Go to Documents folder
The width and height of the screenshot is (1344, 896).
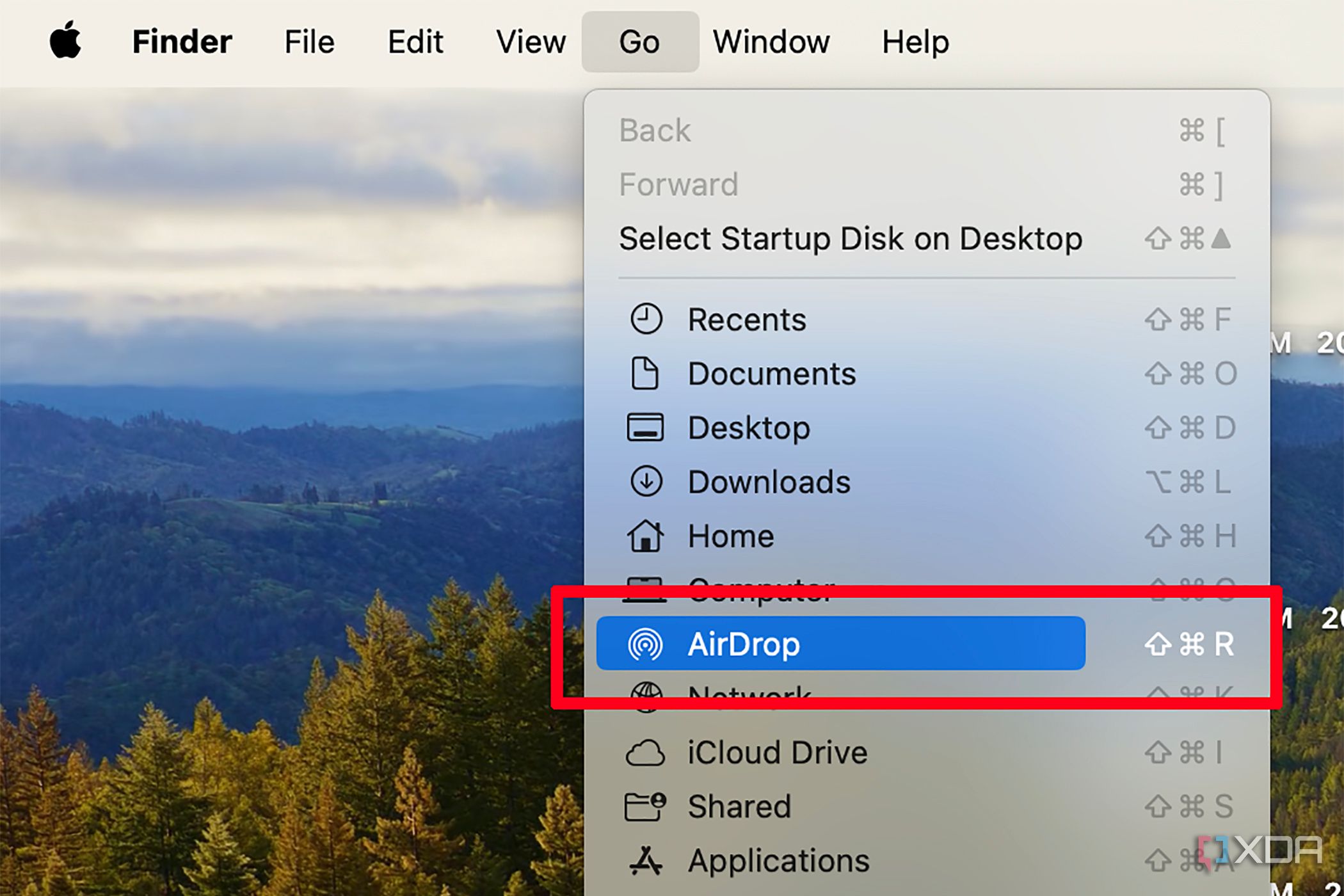click(927, 373)
